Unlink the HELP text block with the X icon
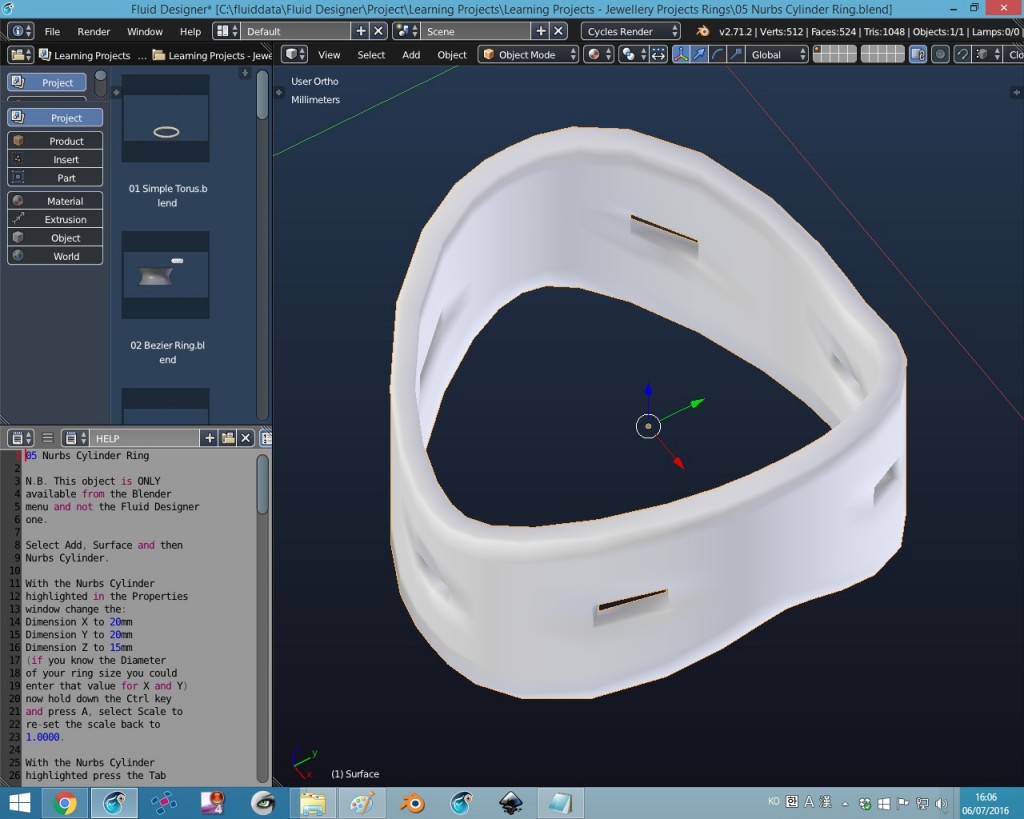This screenshot has height=819, width=1024. point(245,437)
